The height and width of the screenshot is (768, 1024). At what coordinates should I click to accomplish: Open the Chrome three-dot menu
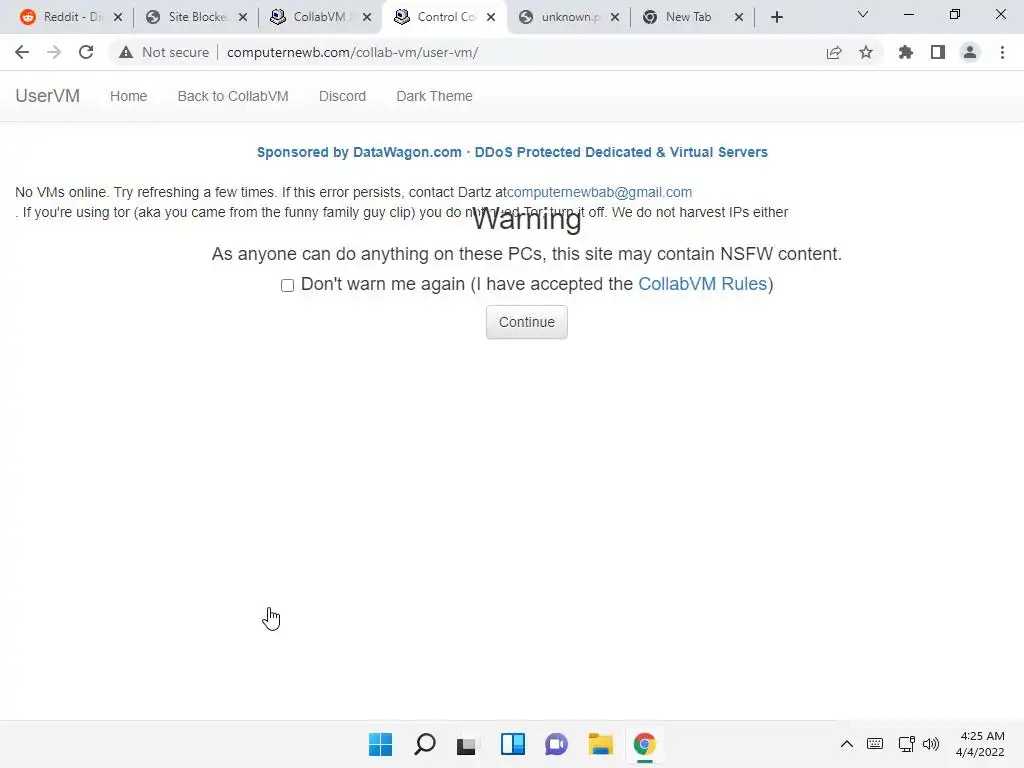[1002, 52]
